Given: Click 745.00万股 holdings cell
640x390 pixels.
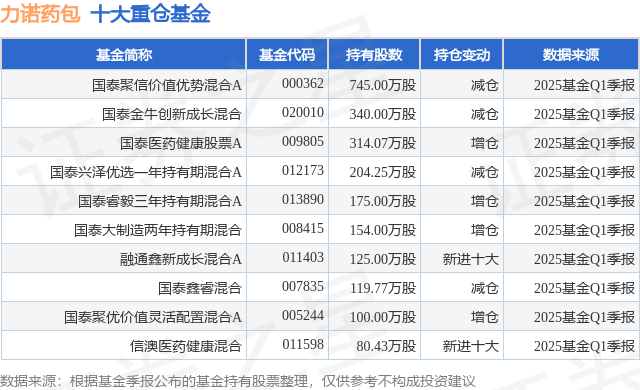Looking at the screenshot, I should [382, 85].
